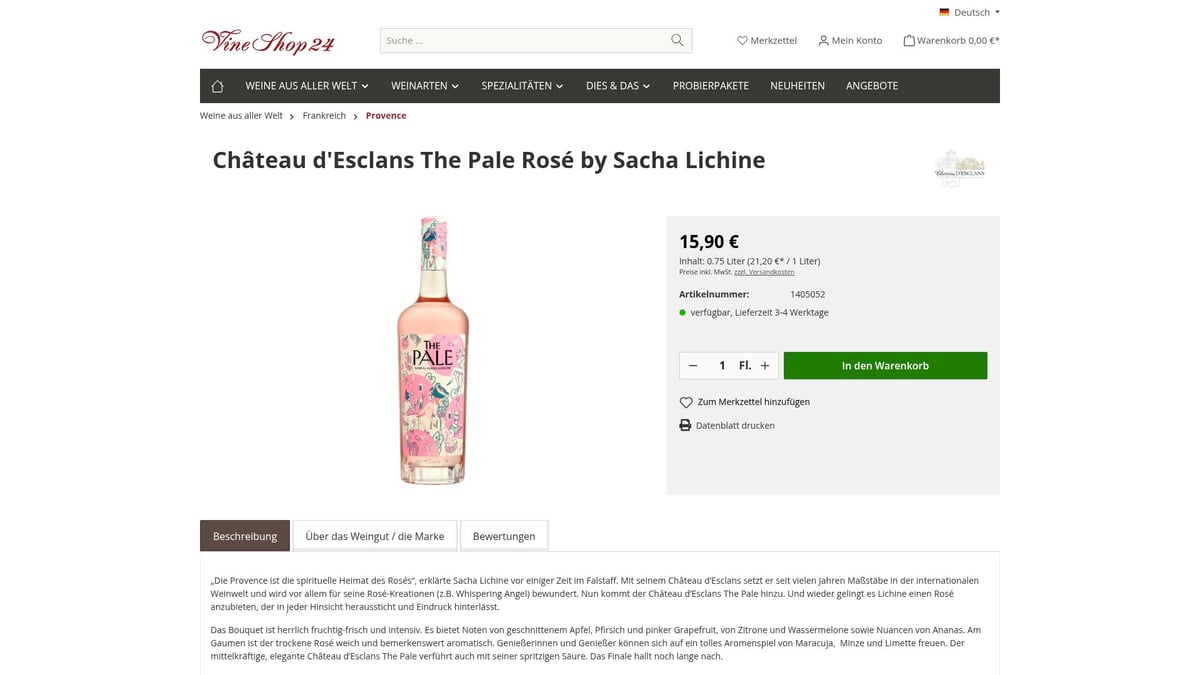The height and width of the screenshot is (675, 1200).
Task: Click the printer icon for Datenblatt drucken
Action: click(685, 425)
